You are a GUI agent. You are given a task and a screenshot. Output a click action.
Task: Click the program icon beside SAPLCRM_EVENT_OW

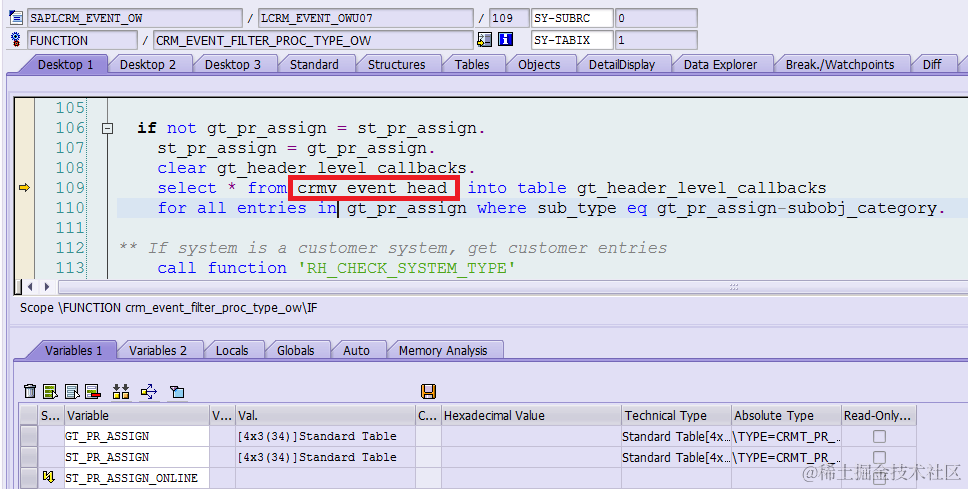pos(16,17)
